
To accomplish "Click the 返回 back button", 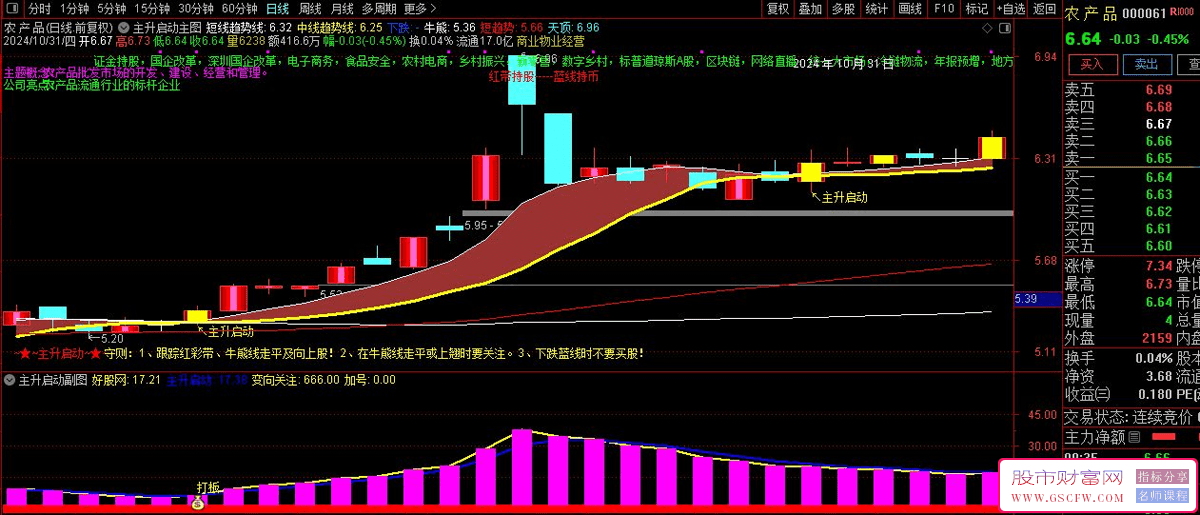I will [1044, 9].
